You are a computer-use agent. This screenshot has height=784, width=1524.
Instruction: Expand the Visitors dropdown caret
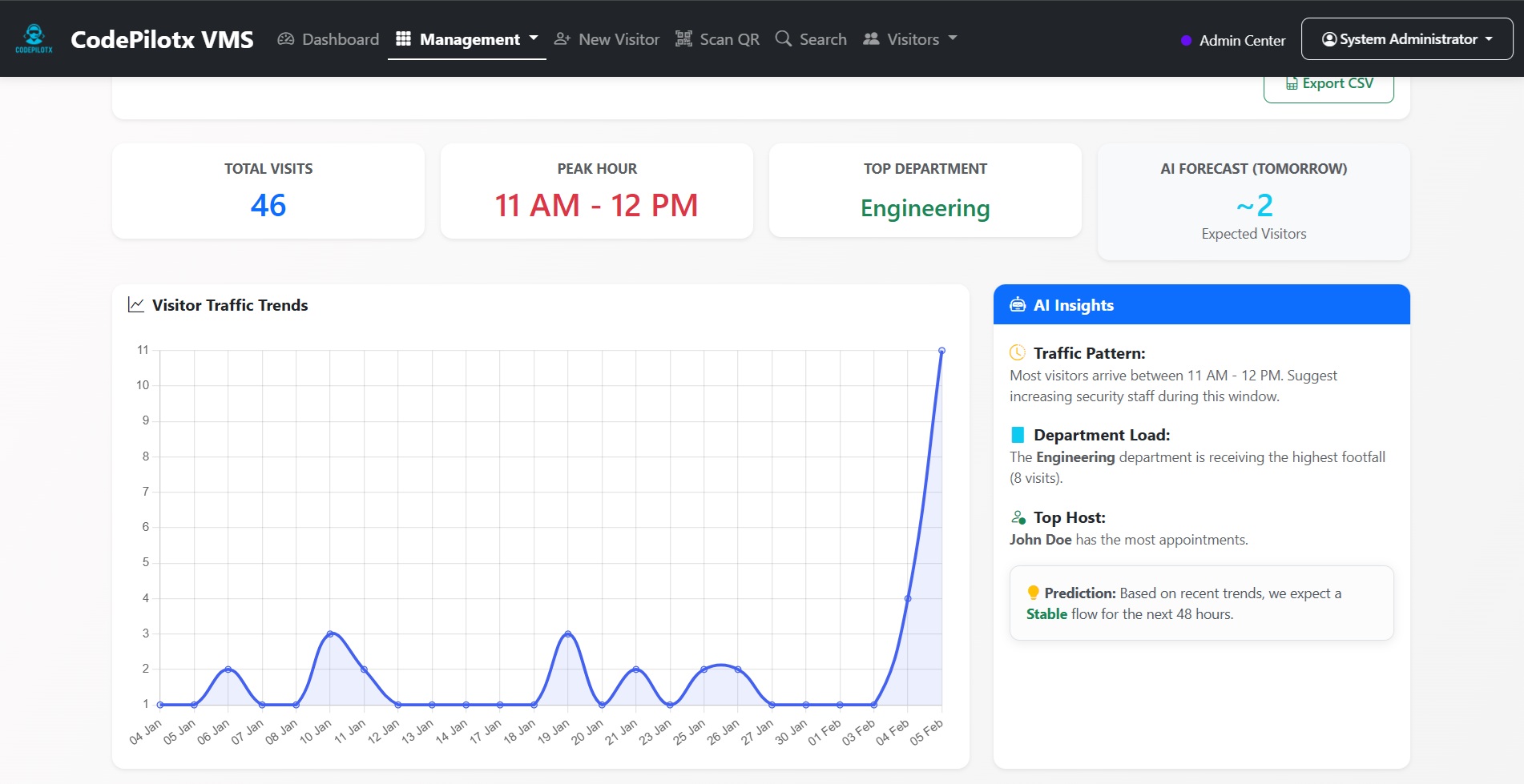[x=953, y=38]
